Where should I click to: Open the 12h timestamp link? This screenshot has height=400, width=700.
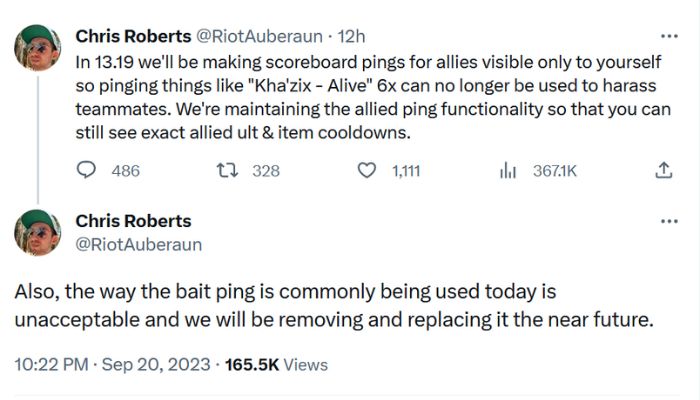click(x=352, y=36)
